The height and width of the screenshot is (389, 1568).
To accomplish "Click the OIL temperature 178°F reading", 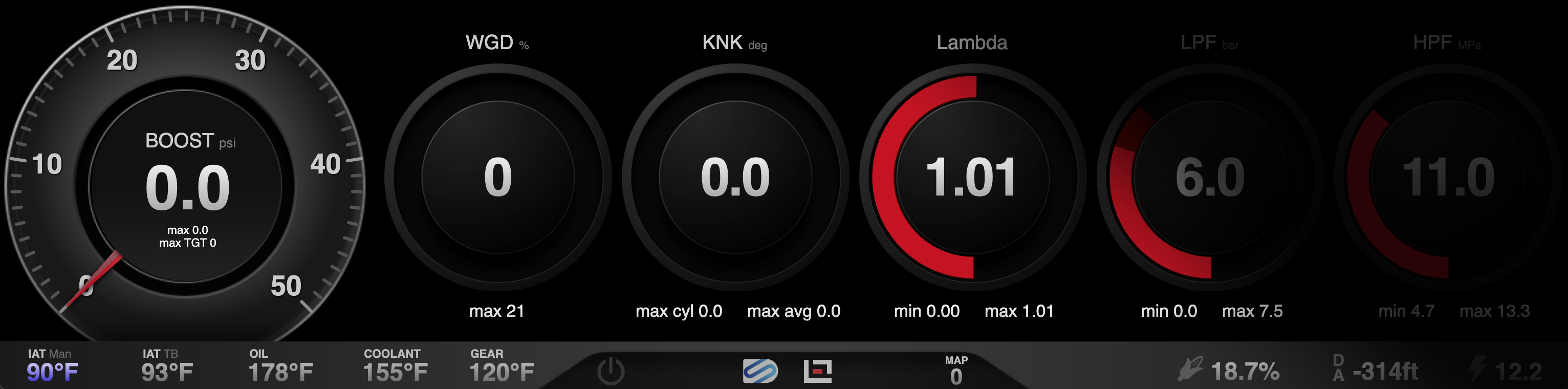I will [x=280, y=372].
